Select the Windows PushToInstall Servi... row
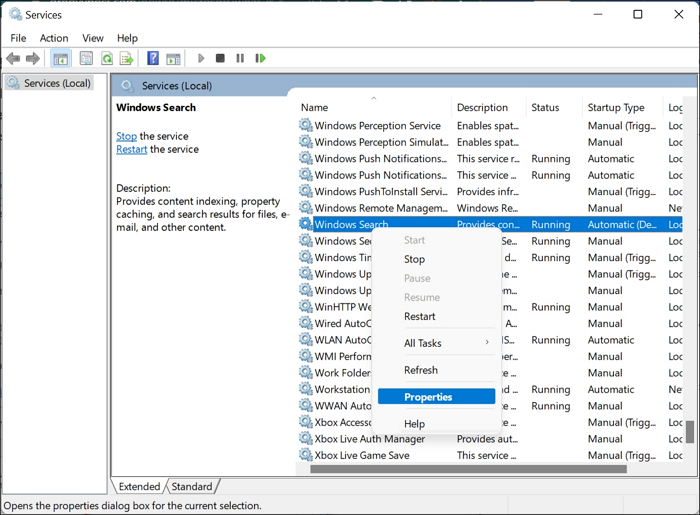Screen dimensions: 700x515 click(x=490, y=191)
